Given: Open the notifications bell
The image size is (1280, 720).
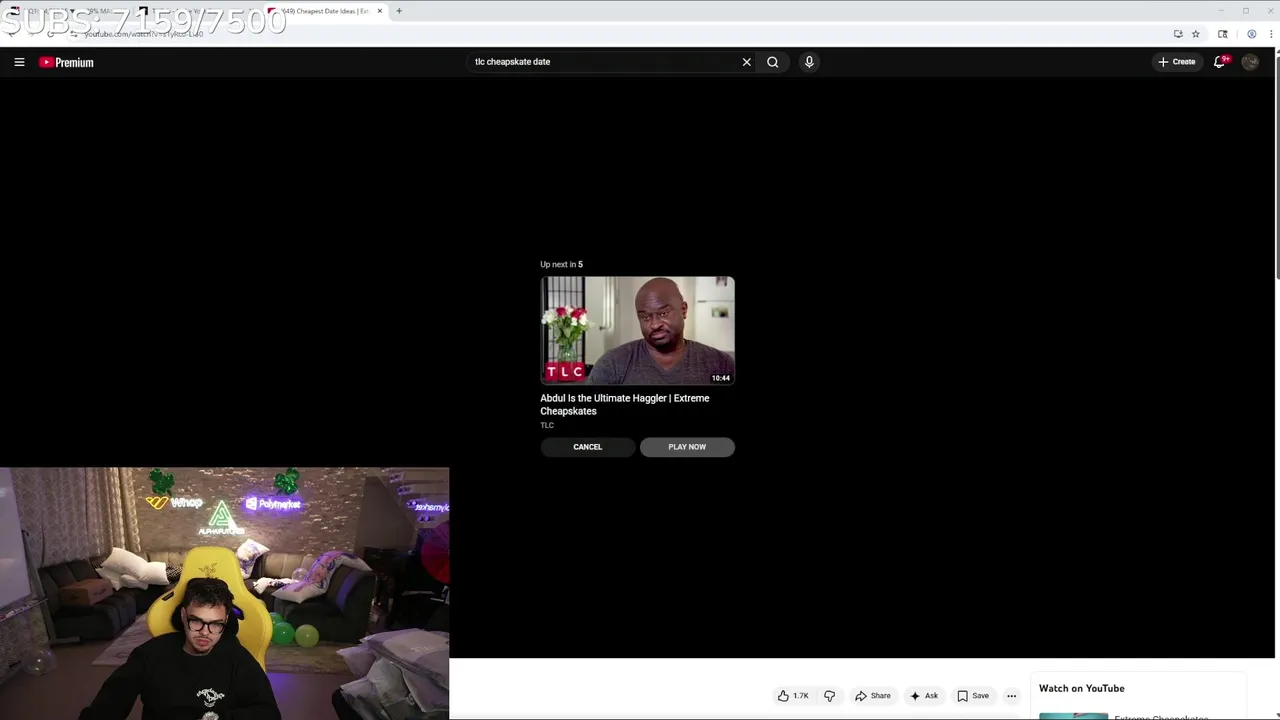Looking at the screenshot, I should pos(1220,62).
